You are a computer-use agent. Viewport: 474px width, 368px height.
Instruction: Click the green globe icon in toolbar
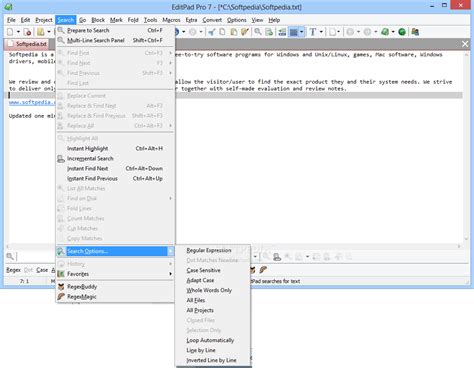402,32
